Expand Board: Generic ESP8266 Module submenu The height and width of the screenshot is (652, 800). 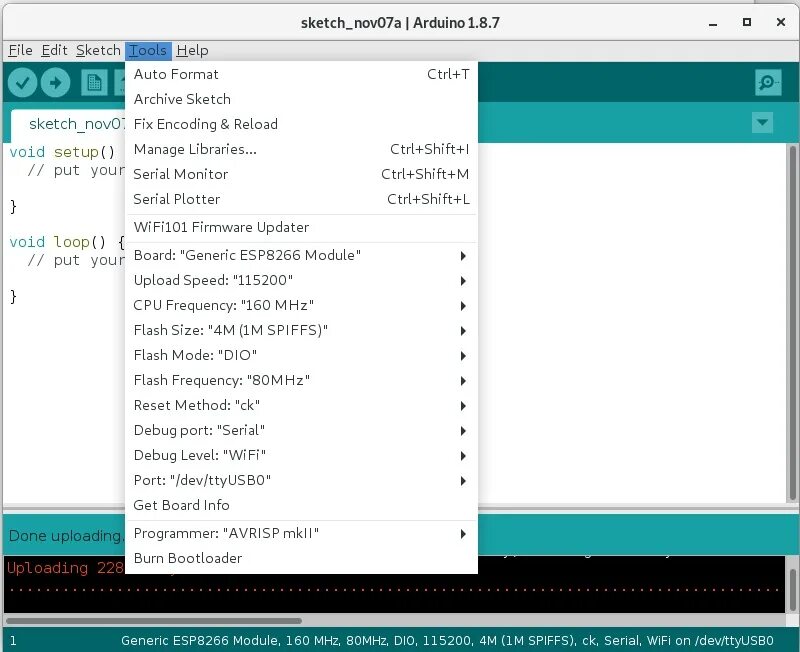(x=301, y=256)
